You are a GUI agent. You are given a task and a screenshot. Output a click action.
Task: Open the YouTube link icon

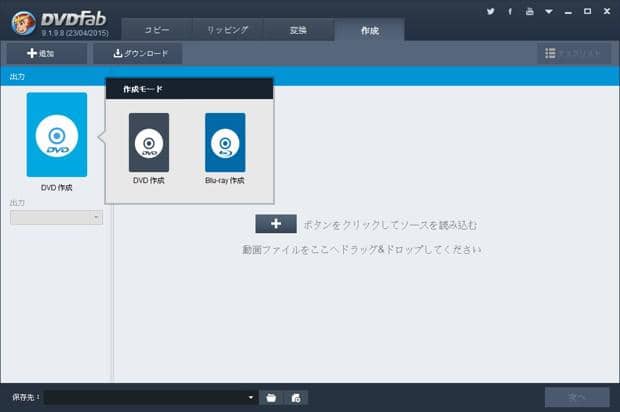[x=529, y=11]
